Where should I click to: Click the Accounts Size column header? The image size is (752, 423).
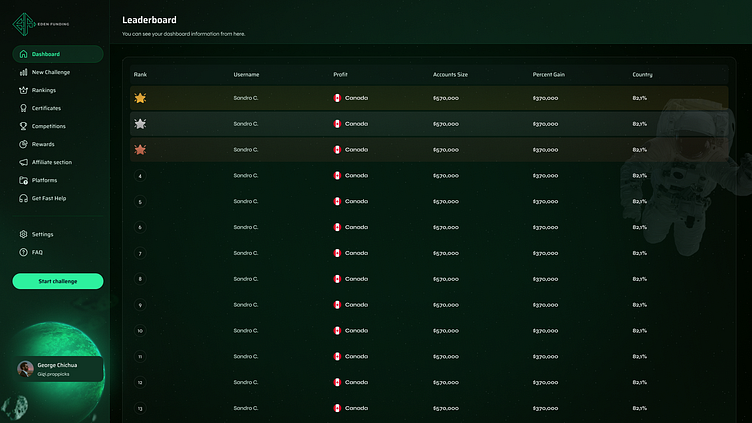(x=450, y=75)
